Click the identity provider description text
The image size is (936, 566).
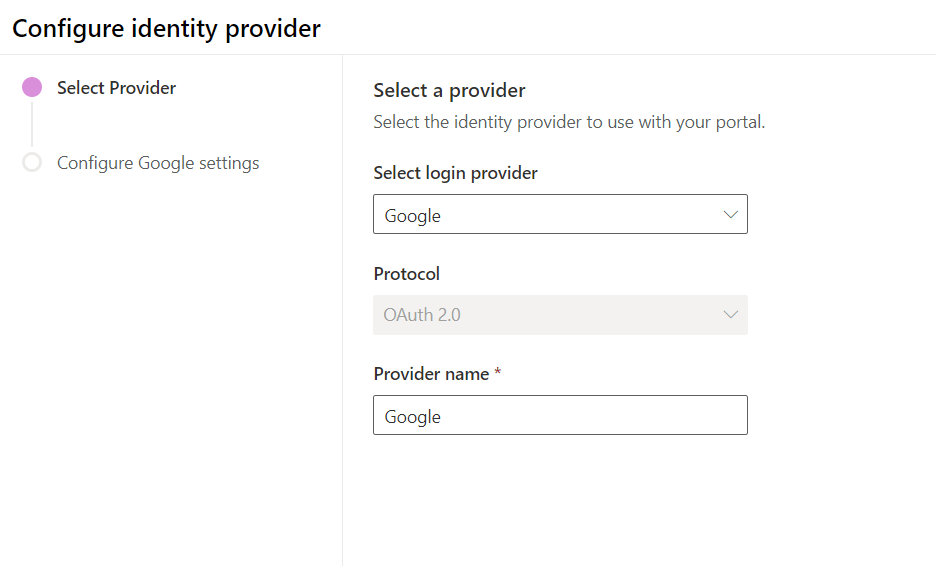pos(568,123)
